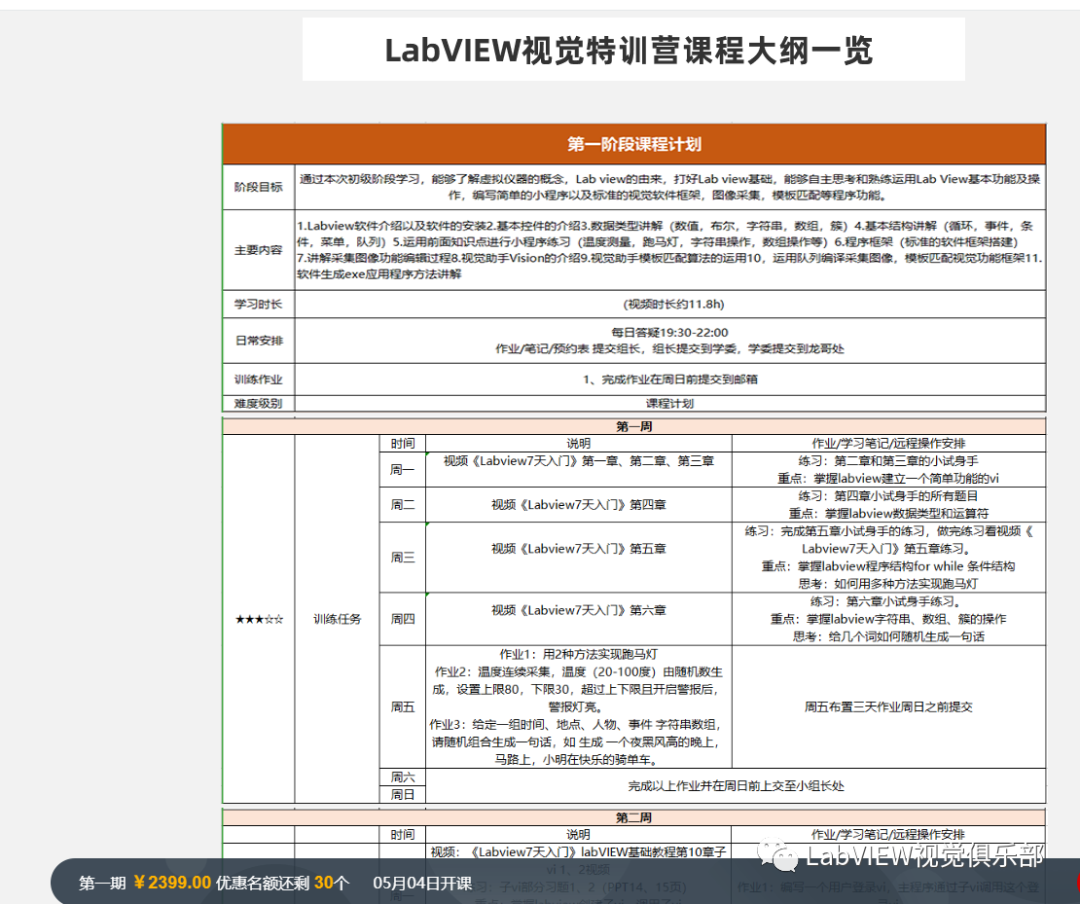Screen dimensions: 1080x904
Task: Click the 周四 cell
Action: coord(402,619)
